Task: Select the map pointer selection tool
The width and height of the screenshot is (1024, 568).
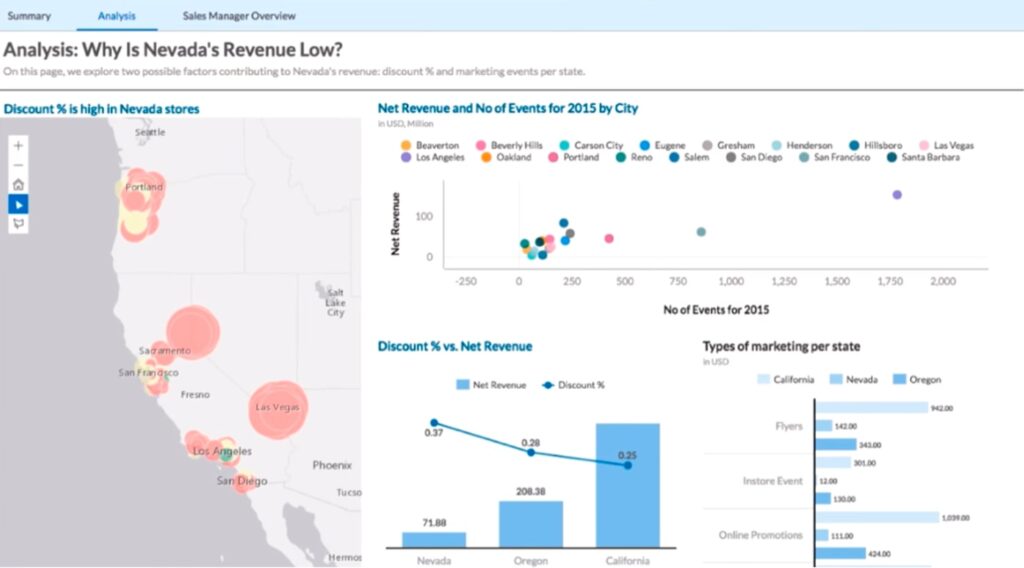Action: click(x=18, y=204)
